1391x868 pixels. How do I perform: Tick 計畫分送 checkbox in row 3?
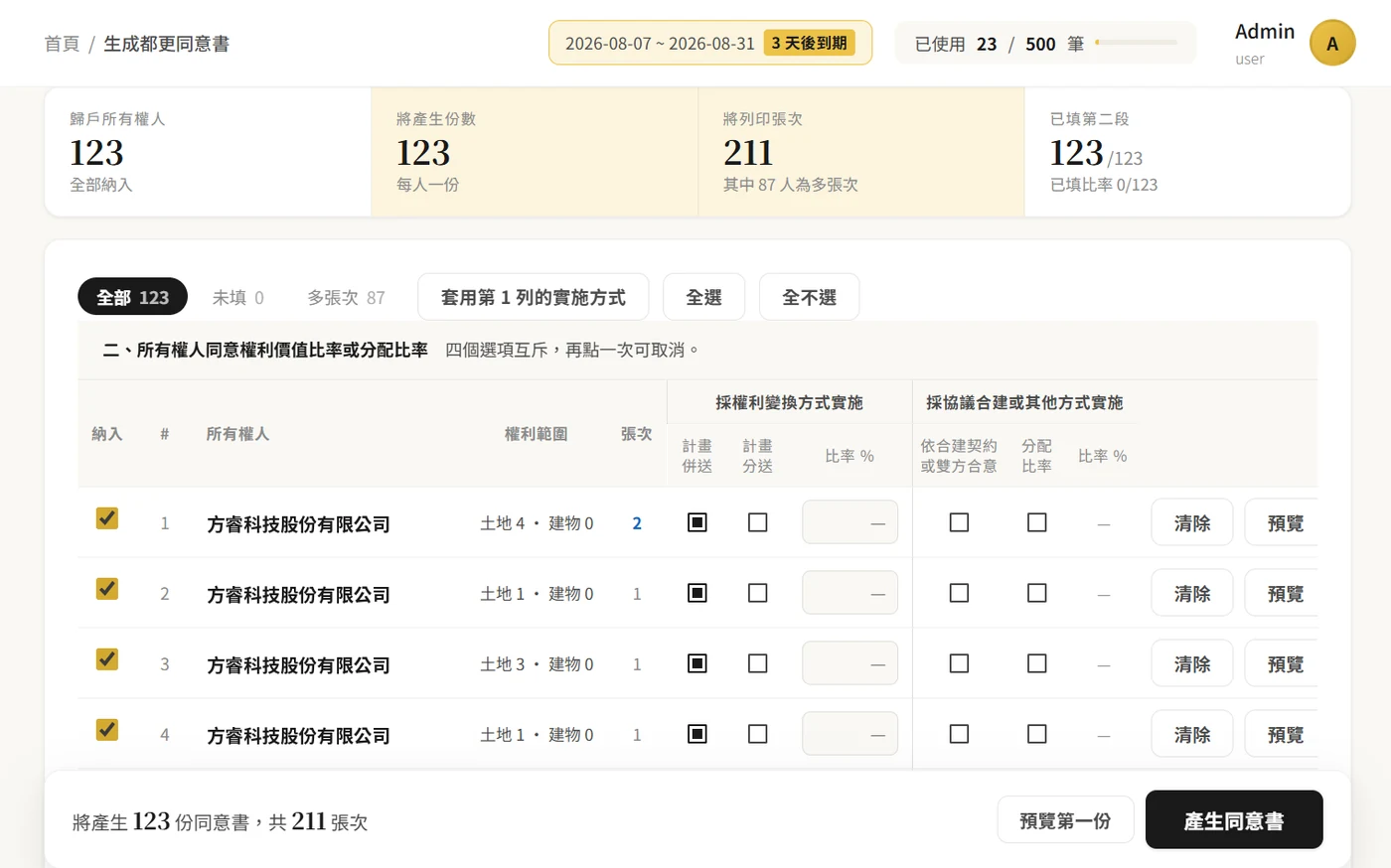tap(758, 663)
